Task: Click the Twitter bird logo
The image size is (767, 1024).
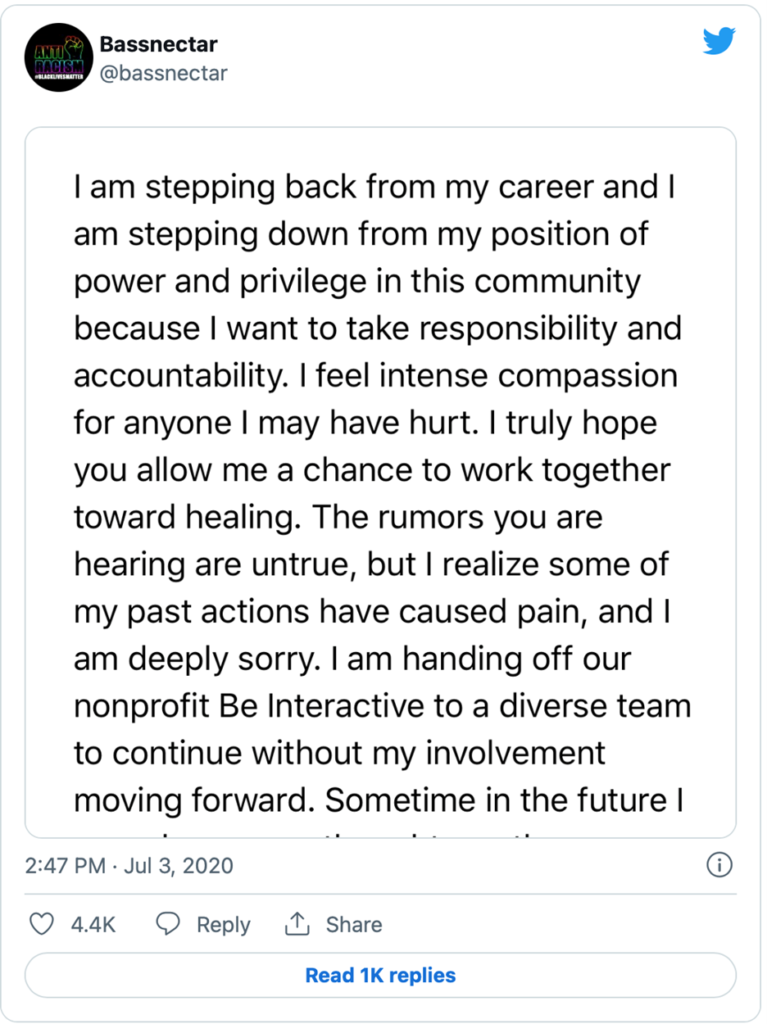Action: (718, 41)
